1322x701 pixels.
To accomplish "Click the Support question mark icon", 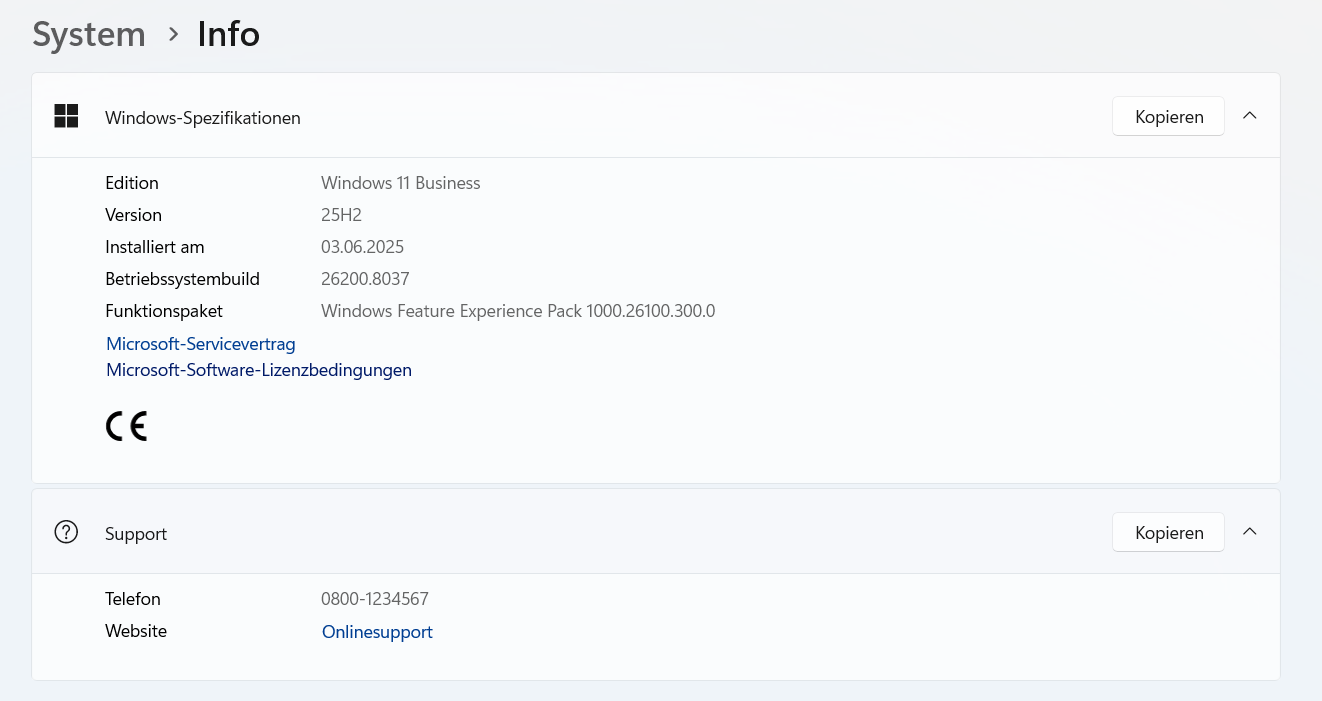I will tap(66, 532).
